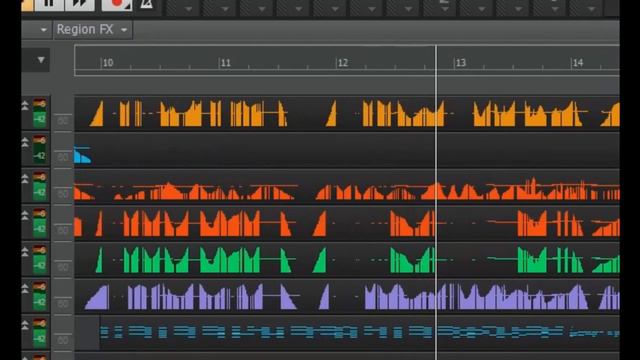Screen dimensions: 640x360
Task: Open the triangle dropdown left of the ruler
Action: pos(41,60)
